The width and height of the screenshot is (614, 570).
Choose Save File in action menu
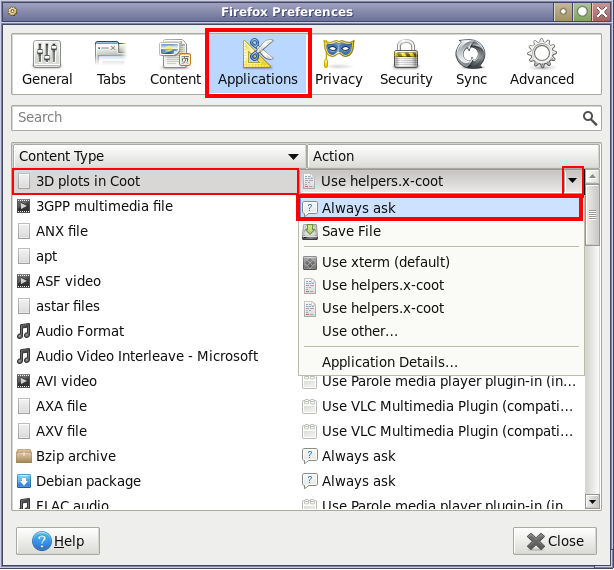pyautogui.click(x=440, y=231)
